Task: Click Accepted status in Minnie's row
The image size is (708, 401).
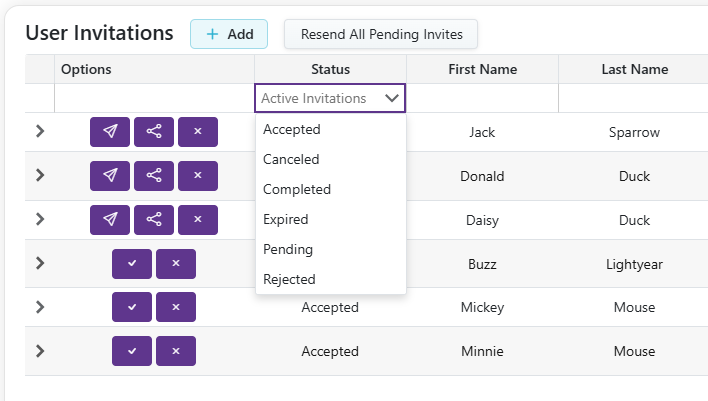Action: (330, 351)
